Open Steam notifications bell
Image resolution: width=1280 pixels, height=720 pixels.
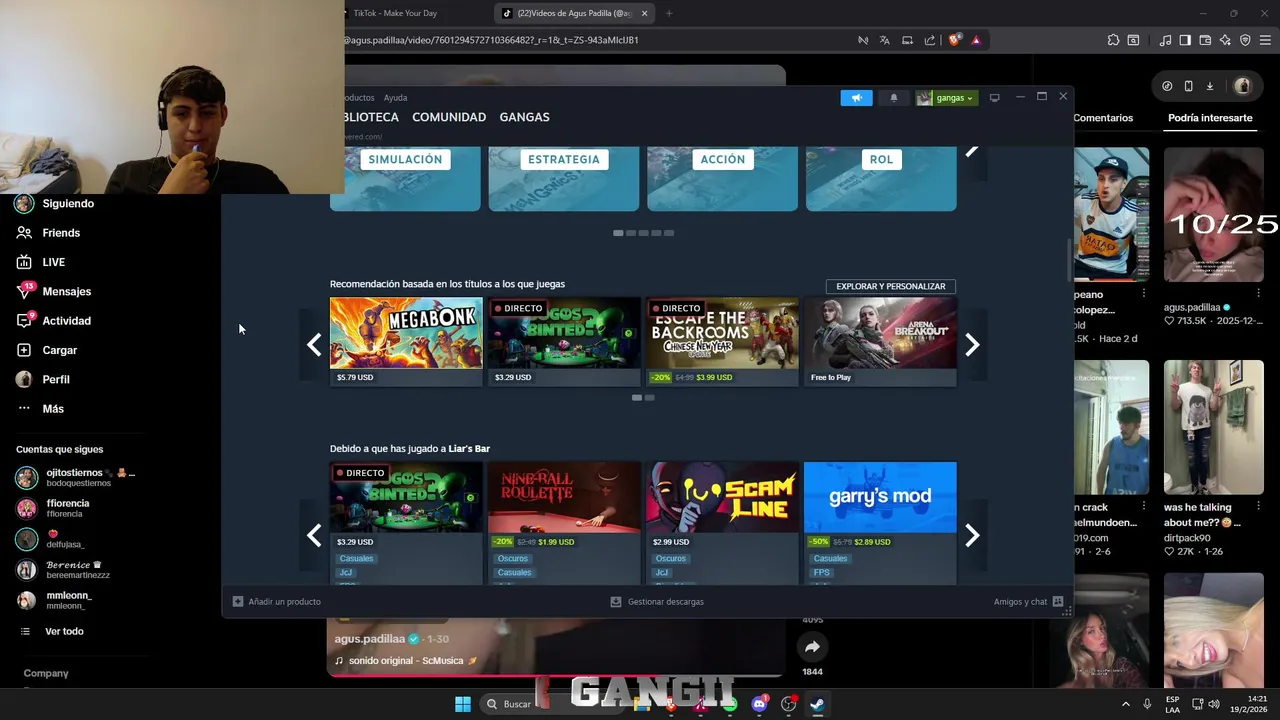[x=894, y=98]
